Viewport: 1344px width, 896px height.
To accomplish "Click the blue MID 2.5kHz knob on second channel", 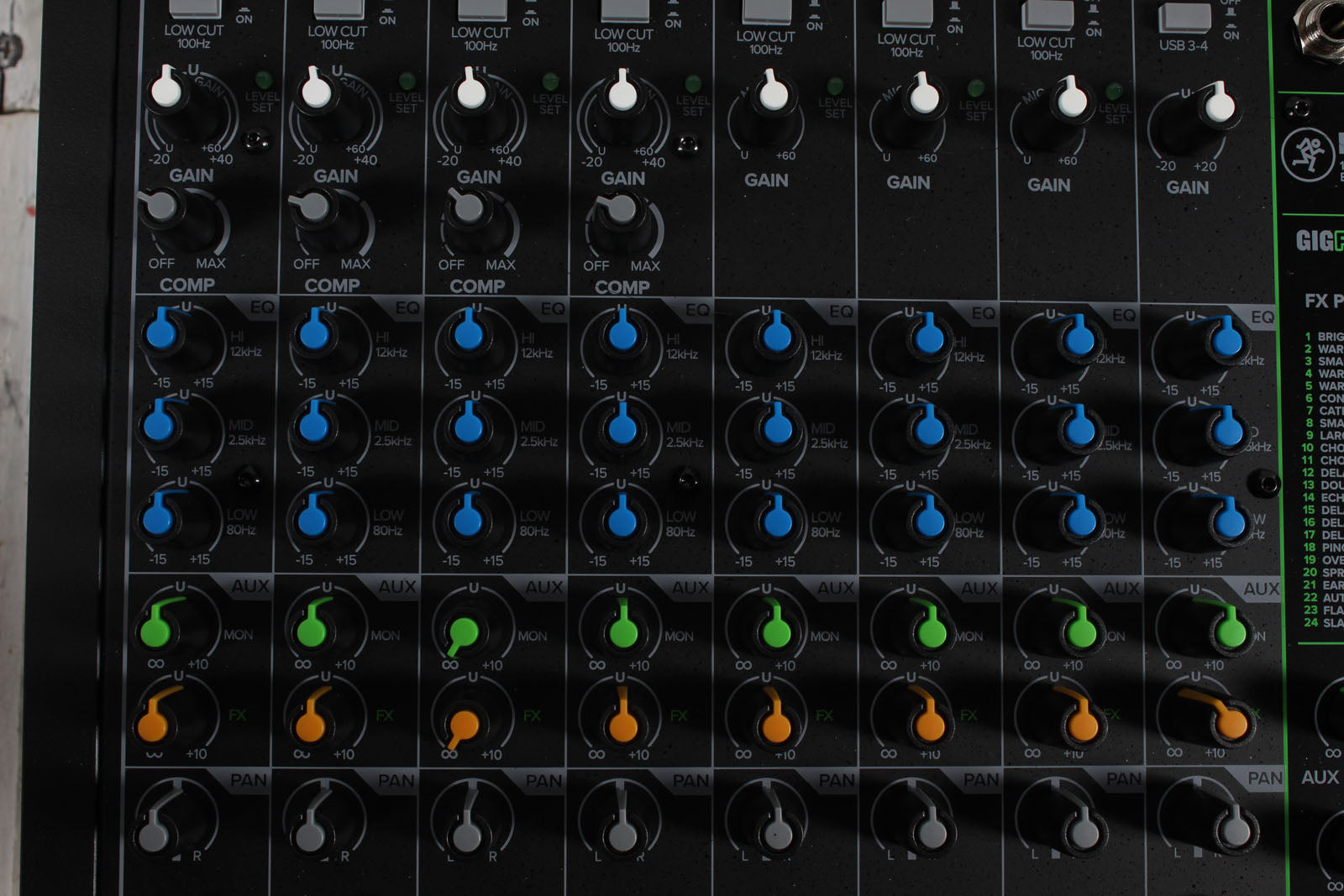I will pos(313,425).
